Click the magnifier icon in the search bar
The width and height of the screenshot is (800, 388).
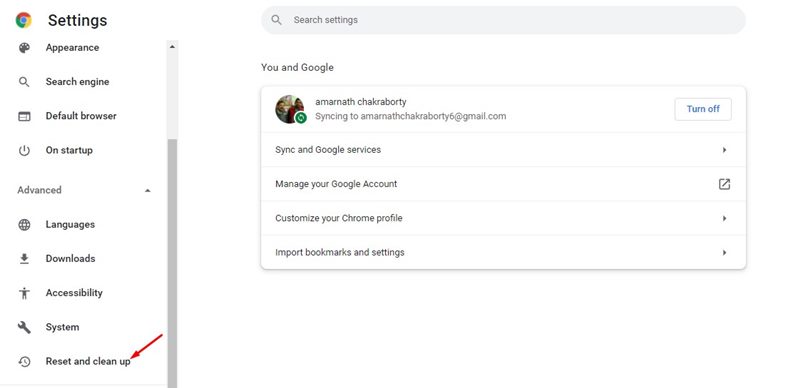(277, 20)
